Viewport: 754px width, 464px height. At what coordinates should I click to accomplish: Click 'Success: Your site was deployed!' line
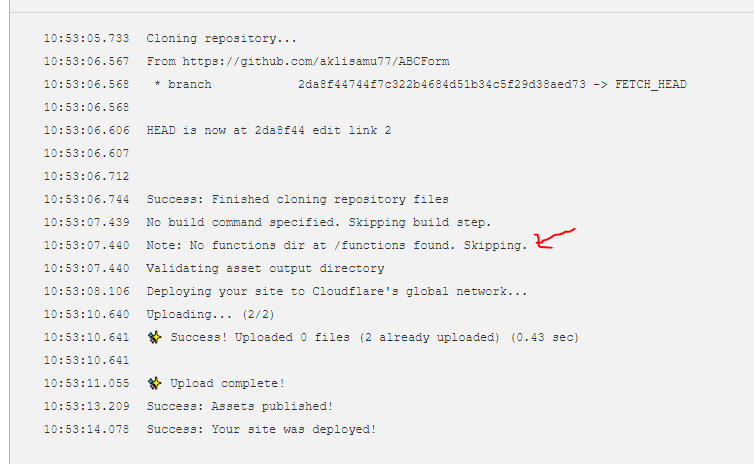[x=261, y=429]
